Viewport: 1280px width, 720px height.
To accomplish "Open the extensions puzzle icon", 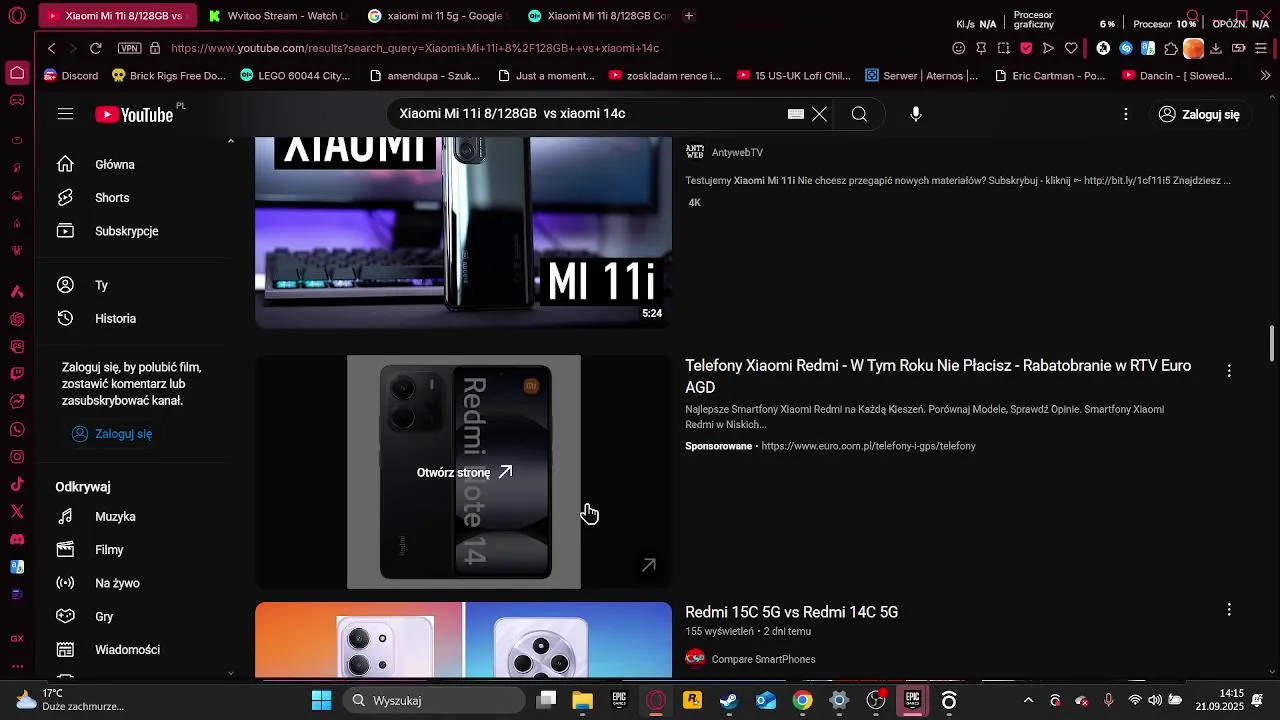I will [1171, 48].
